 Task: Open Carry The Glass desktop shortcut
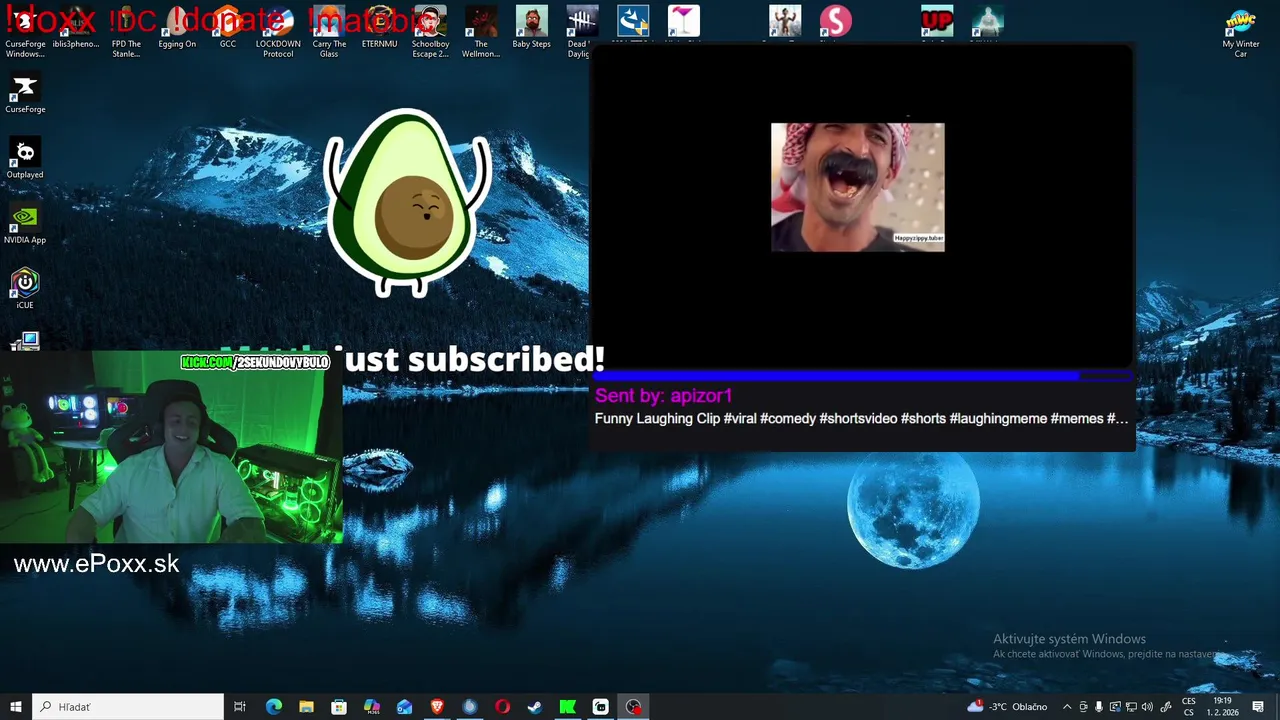pos(329,32)
